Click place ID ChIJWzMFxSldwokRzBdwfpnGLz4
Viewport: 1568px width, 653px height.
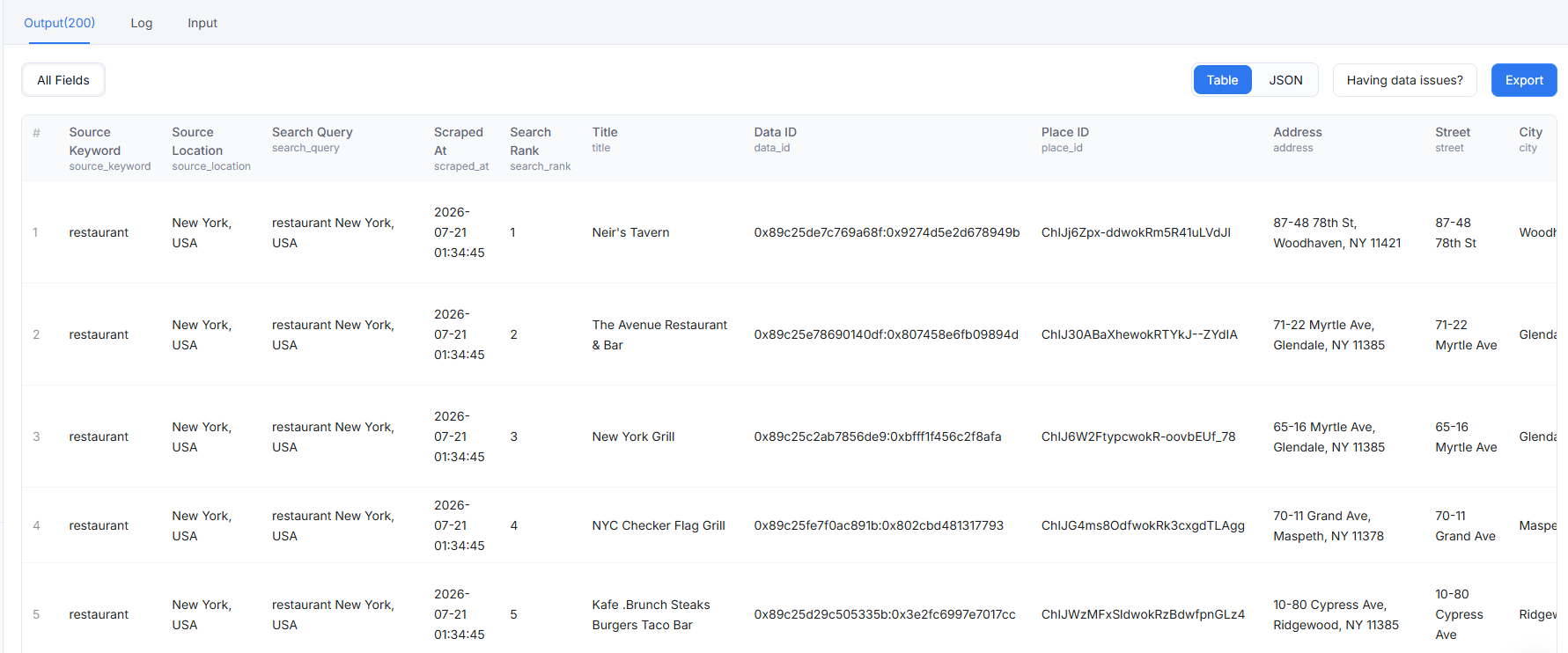click(x=1143, y=614)
